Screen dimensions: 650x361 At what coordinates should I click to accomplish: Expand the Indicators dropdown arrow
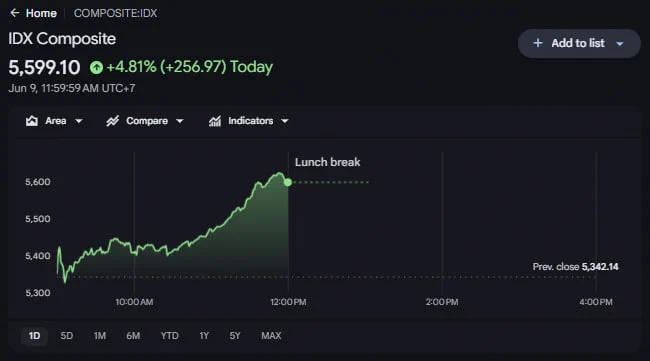[x=285, y=121]
